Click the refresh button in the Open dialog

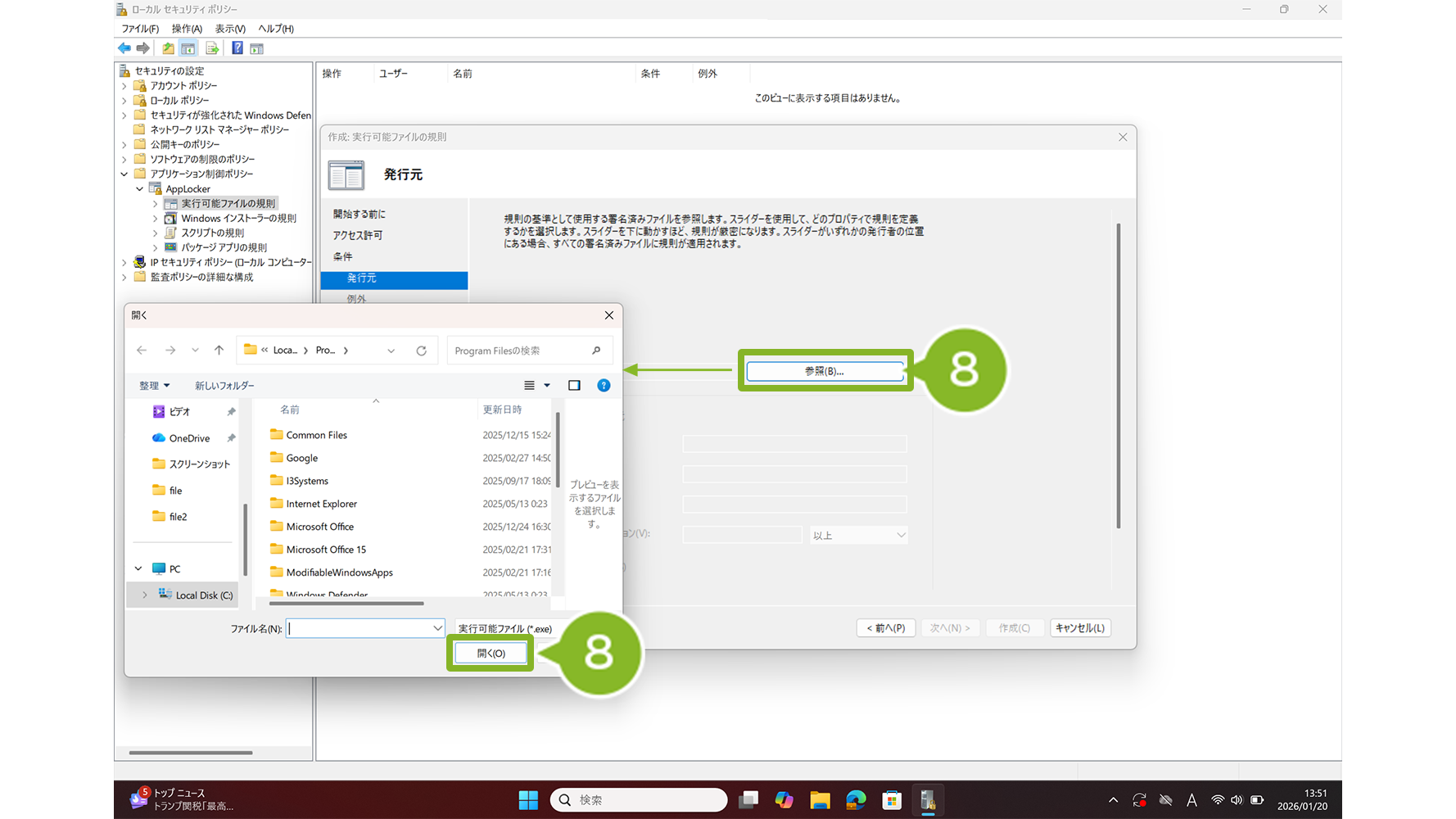click(421, 351)
